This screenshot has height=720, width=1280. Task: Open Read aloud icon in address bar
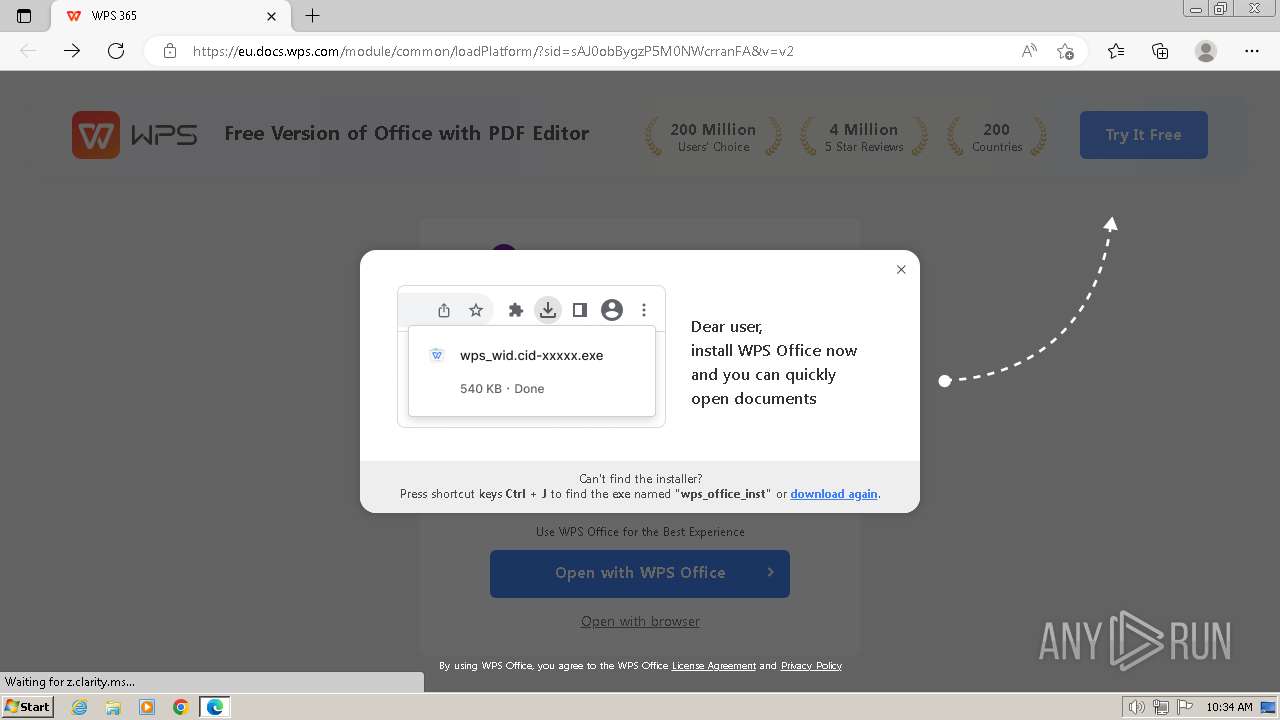[x=1029, y=51]
